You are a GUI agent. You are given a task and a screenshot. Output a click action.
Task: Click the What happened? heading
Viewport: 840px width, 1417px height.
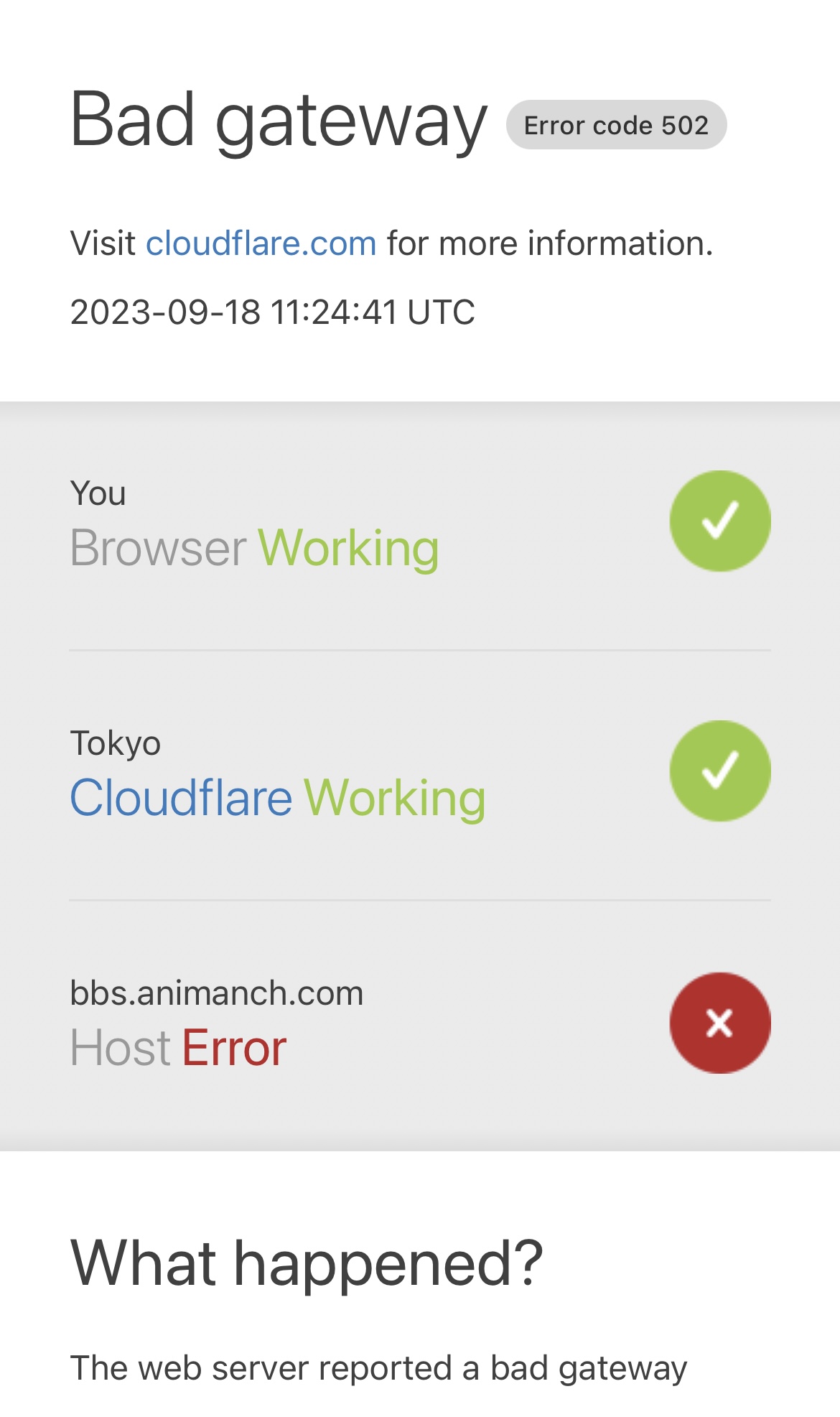point(307,1263)
